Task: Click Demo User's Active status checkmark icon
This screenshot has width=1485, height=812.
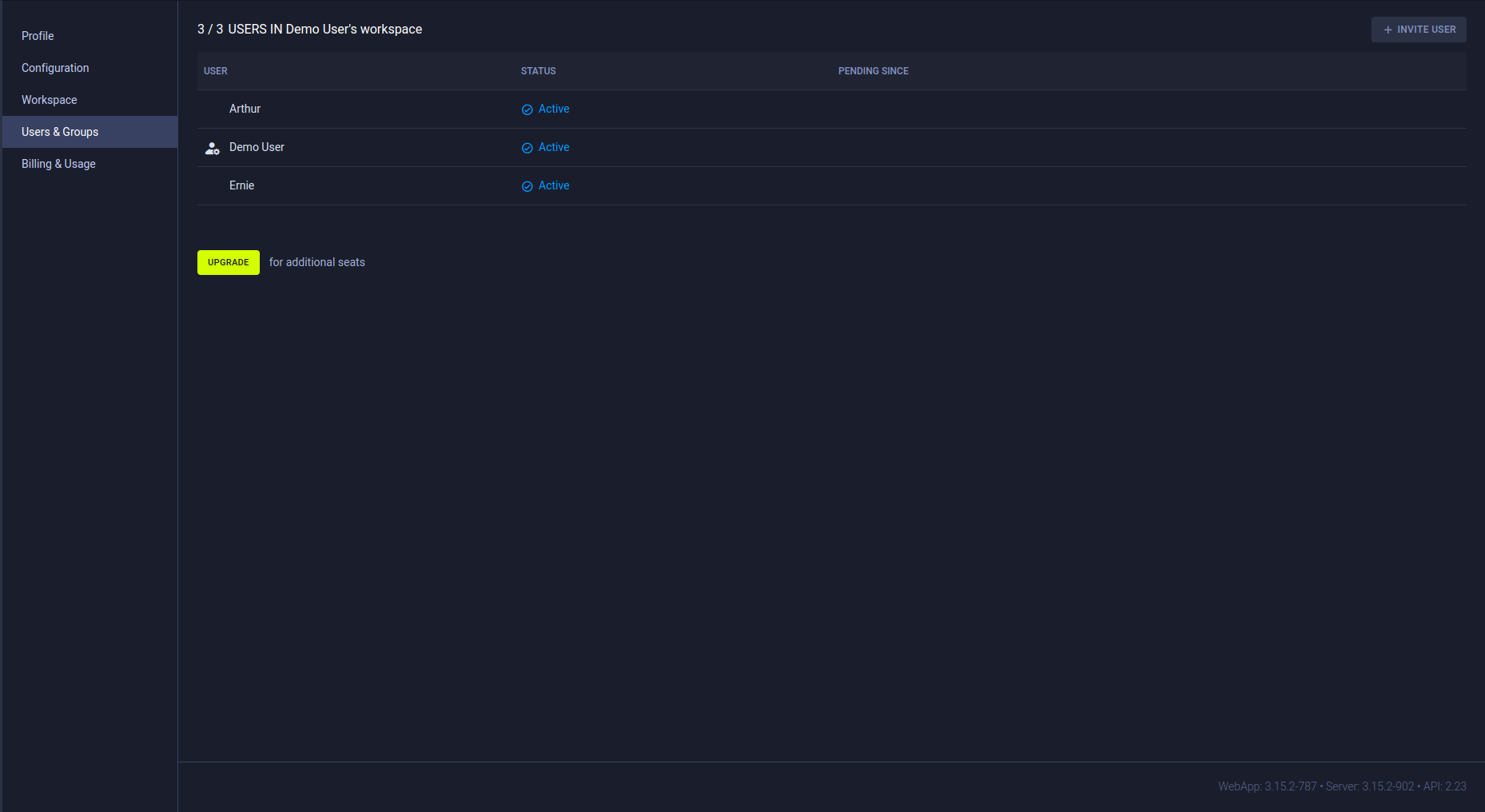Action: coord(527,148)
